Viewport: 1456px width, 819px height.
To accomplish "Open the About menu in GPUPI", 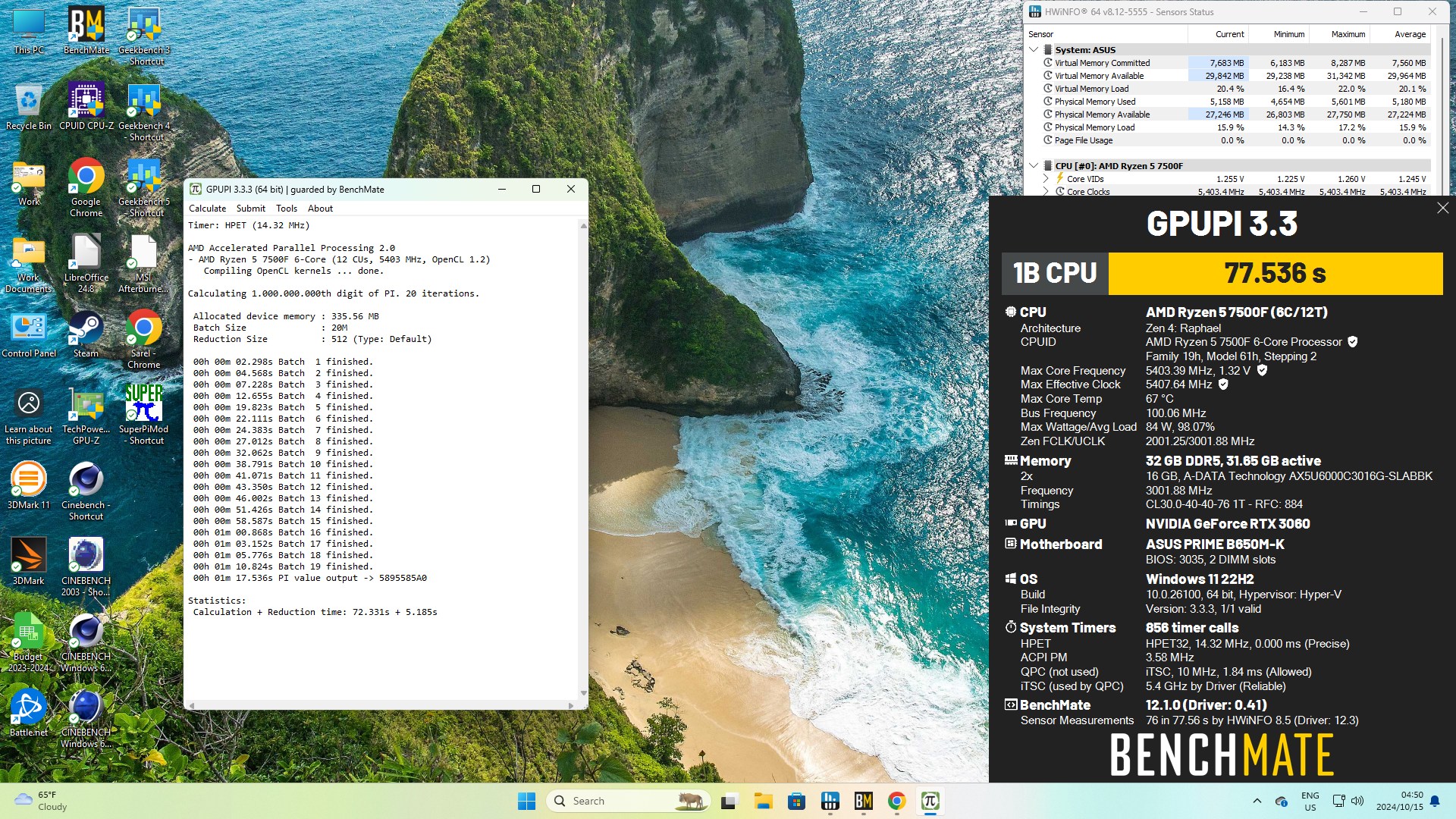I will [x=320, y=209].
